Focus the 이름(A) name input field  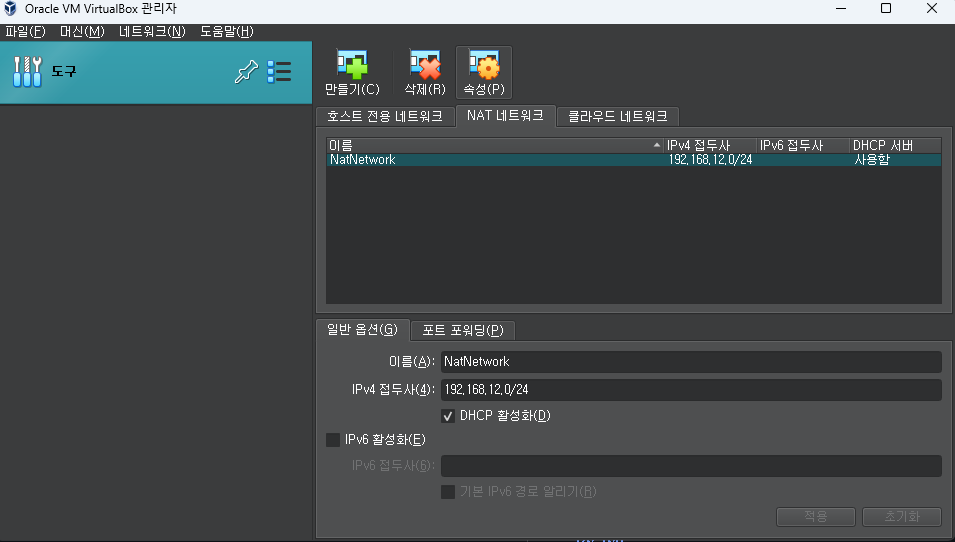pyautogui.click(x=691, y=362)
